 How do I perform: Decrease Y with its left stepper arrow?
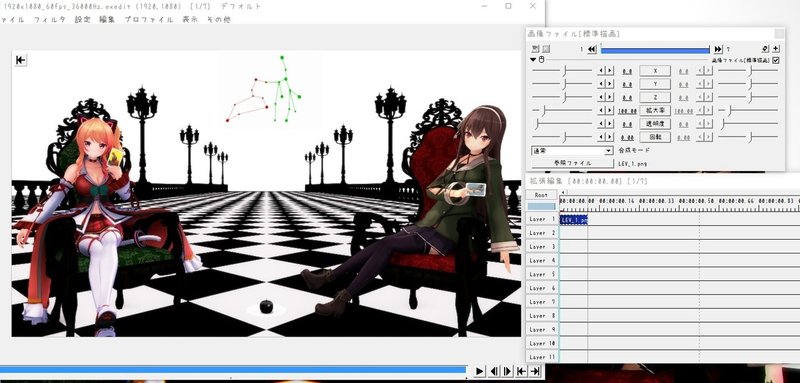[x=602, y=84]
